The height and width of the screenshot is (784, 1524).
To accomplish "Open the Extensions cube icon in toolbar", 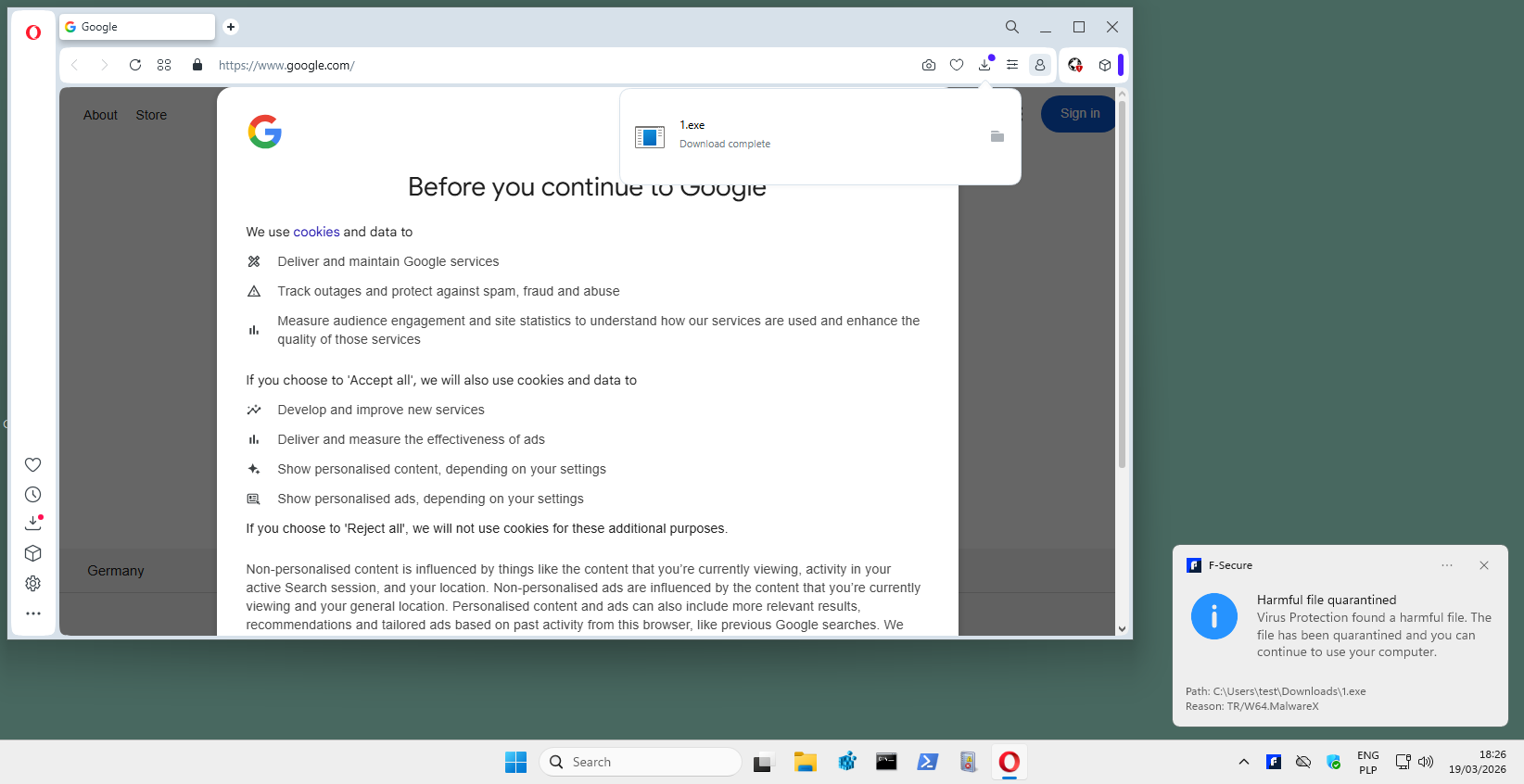I will pos(1105,65).
